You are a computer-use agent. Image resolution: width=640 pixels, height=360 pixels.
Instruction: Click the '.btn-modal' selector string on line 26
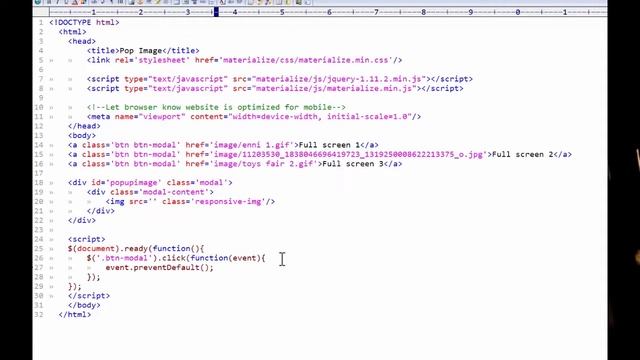[127, 258]
